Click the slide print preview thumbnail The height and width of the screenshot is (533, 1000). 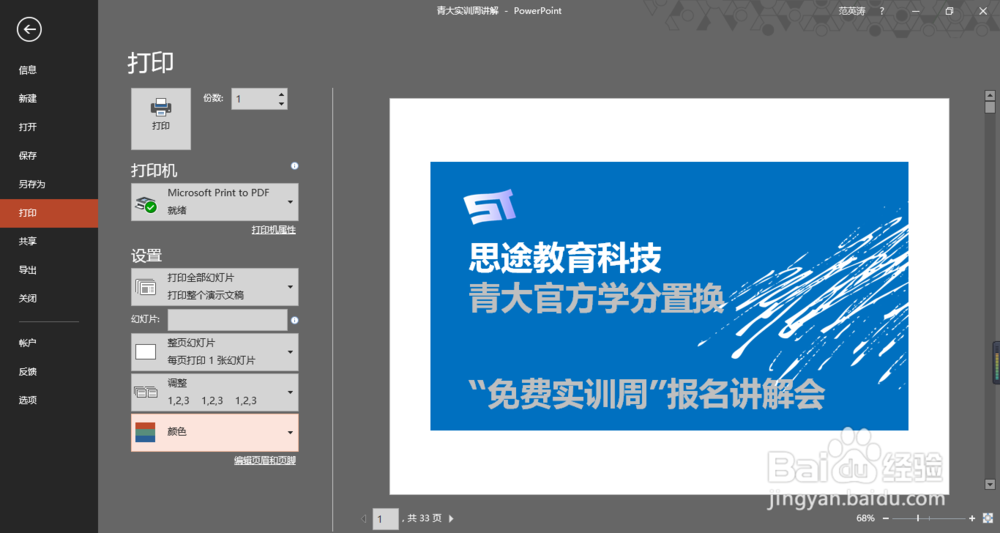[x=669, y=296]
